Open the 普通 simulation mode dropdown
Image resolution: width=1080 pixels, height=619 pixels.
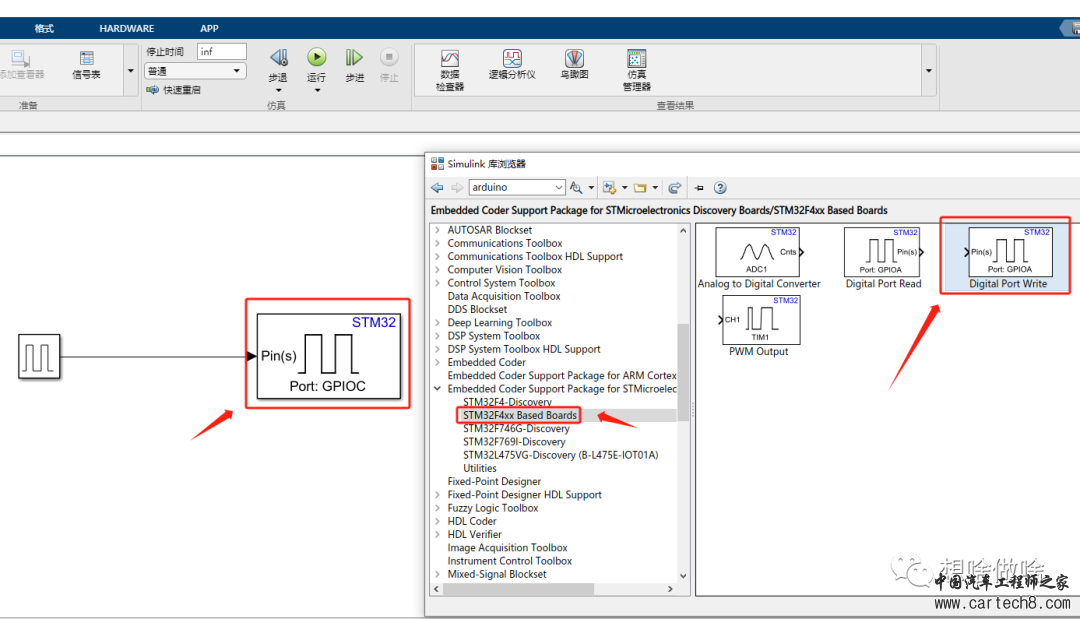pos(195,71)
